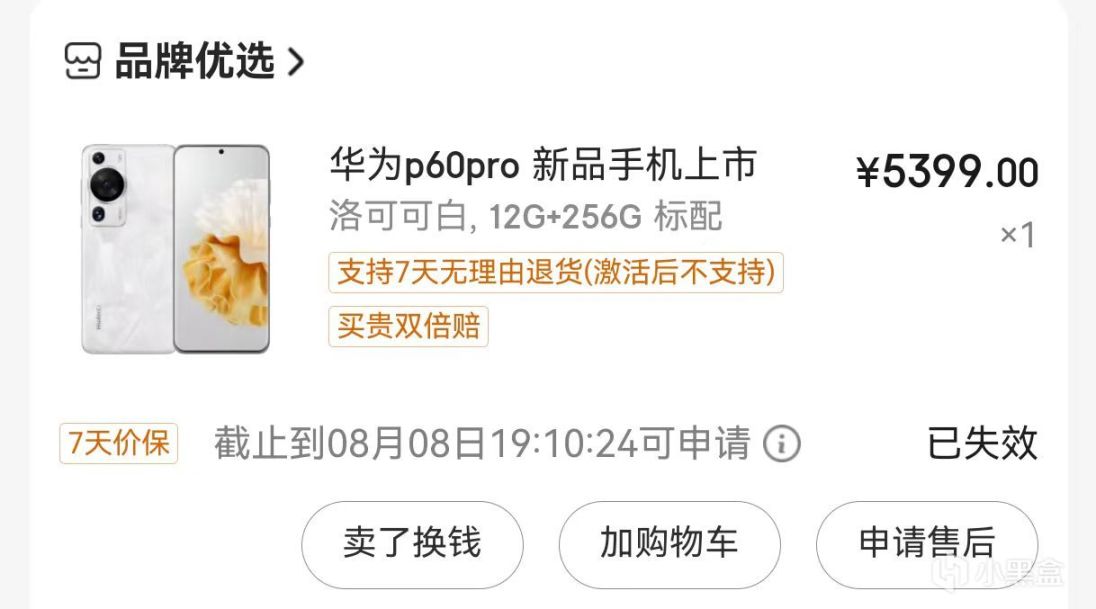Open the 华为p60pro 新品手机上市 product title
This screenshot has height=609, width=1096.
[x=543, y=165]
